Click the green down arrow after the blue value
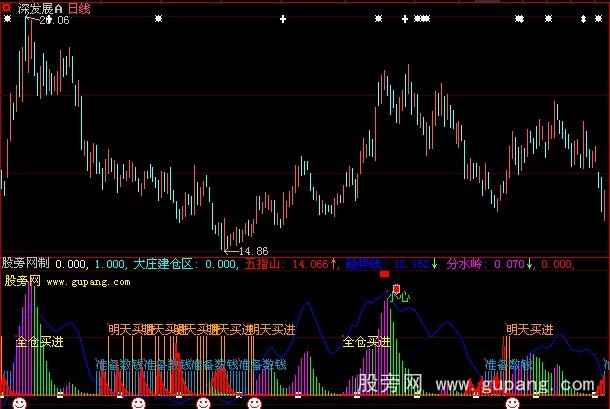 click(x=435, y=264)
